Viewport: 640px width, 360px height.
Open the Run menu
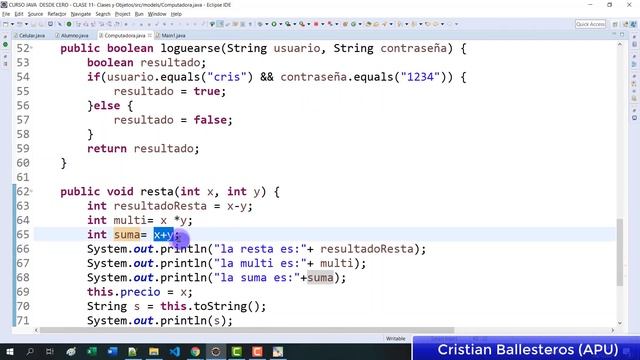click(139, 14)
